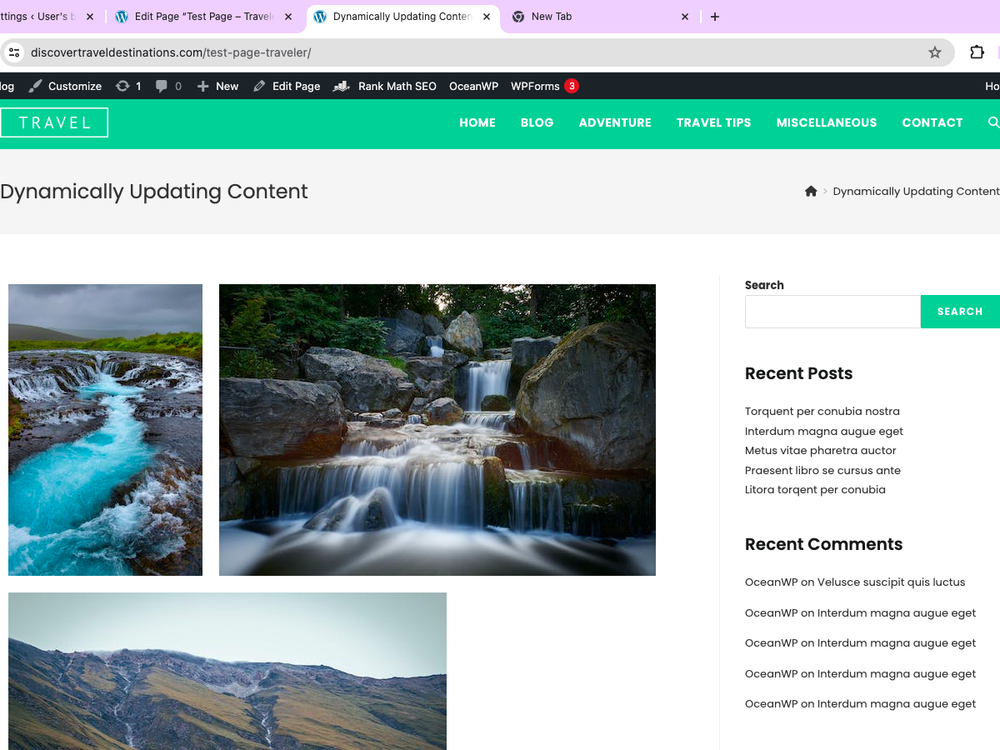Image resolution: width=1000 pixels, height=750 pixels.
Task: Open the TRAVEL TIPS navigation menu
Action: 714,122
